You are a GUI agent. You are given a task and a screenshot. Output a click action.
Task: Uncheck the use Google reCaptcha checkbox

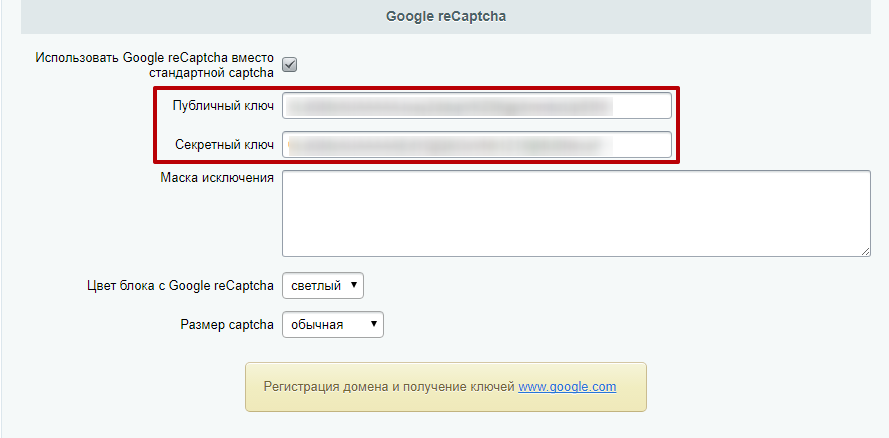290,65
